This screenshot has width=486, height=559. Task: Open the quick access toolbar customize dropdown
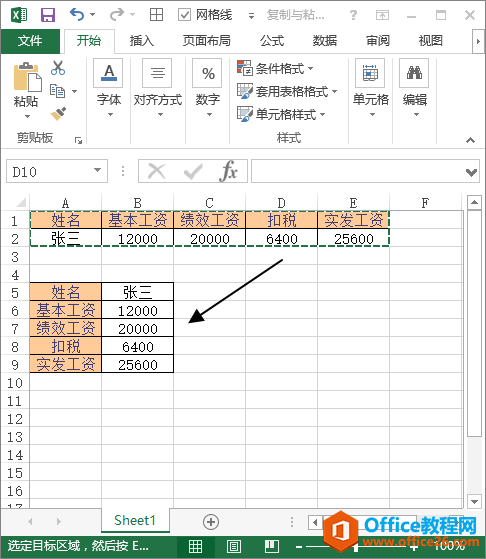(x=251, y=15)
